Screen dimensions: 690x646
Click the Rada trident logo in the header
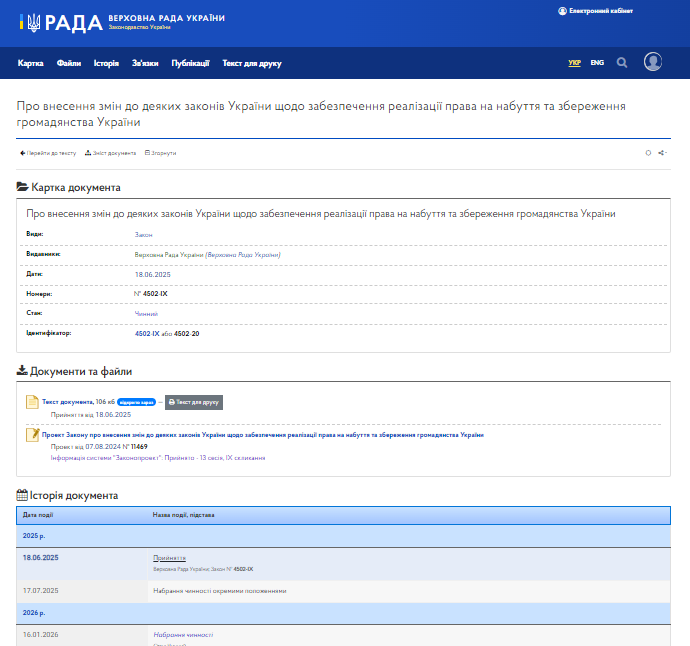point(33,22)
